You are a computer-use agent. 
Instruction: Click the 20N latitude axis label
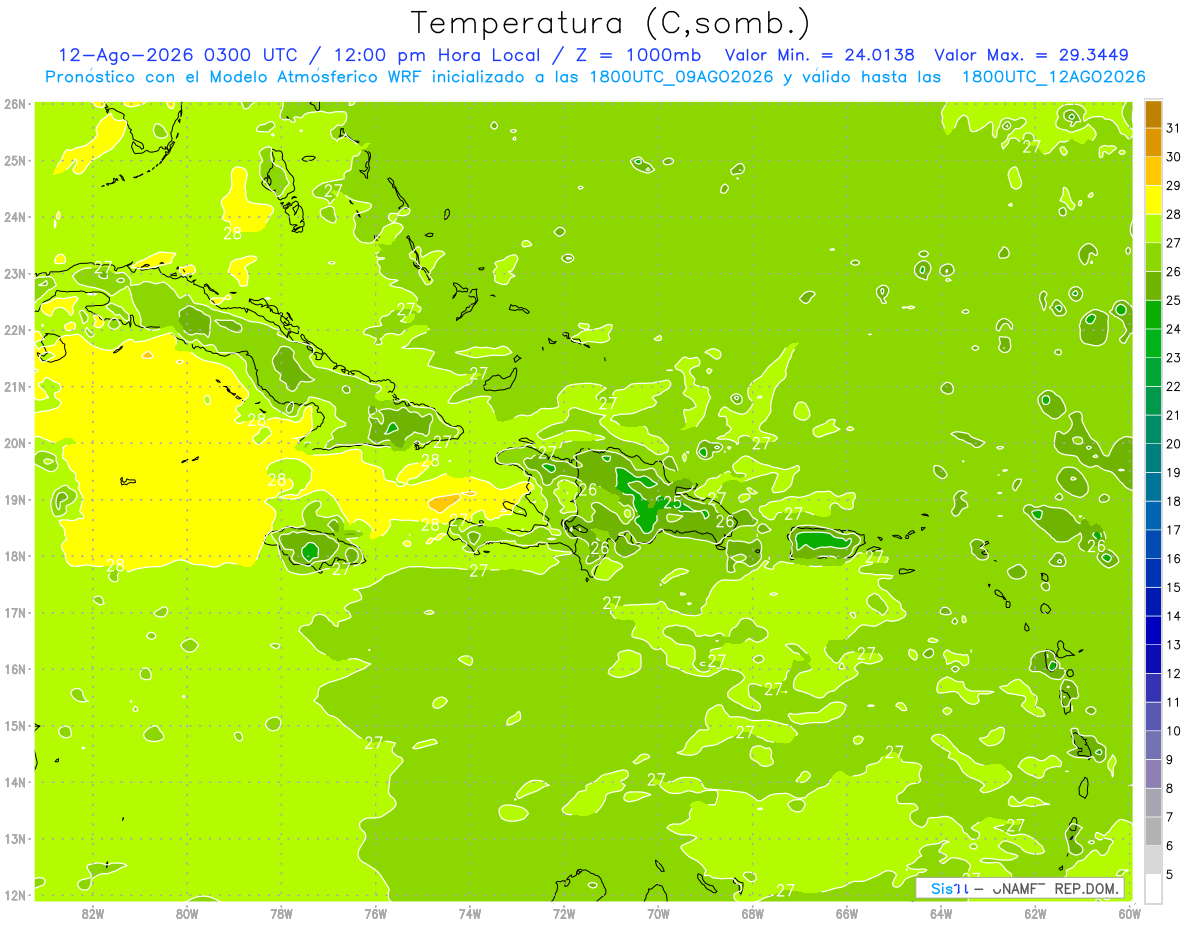point(15,443)
